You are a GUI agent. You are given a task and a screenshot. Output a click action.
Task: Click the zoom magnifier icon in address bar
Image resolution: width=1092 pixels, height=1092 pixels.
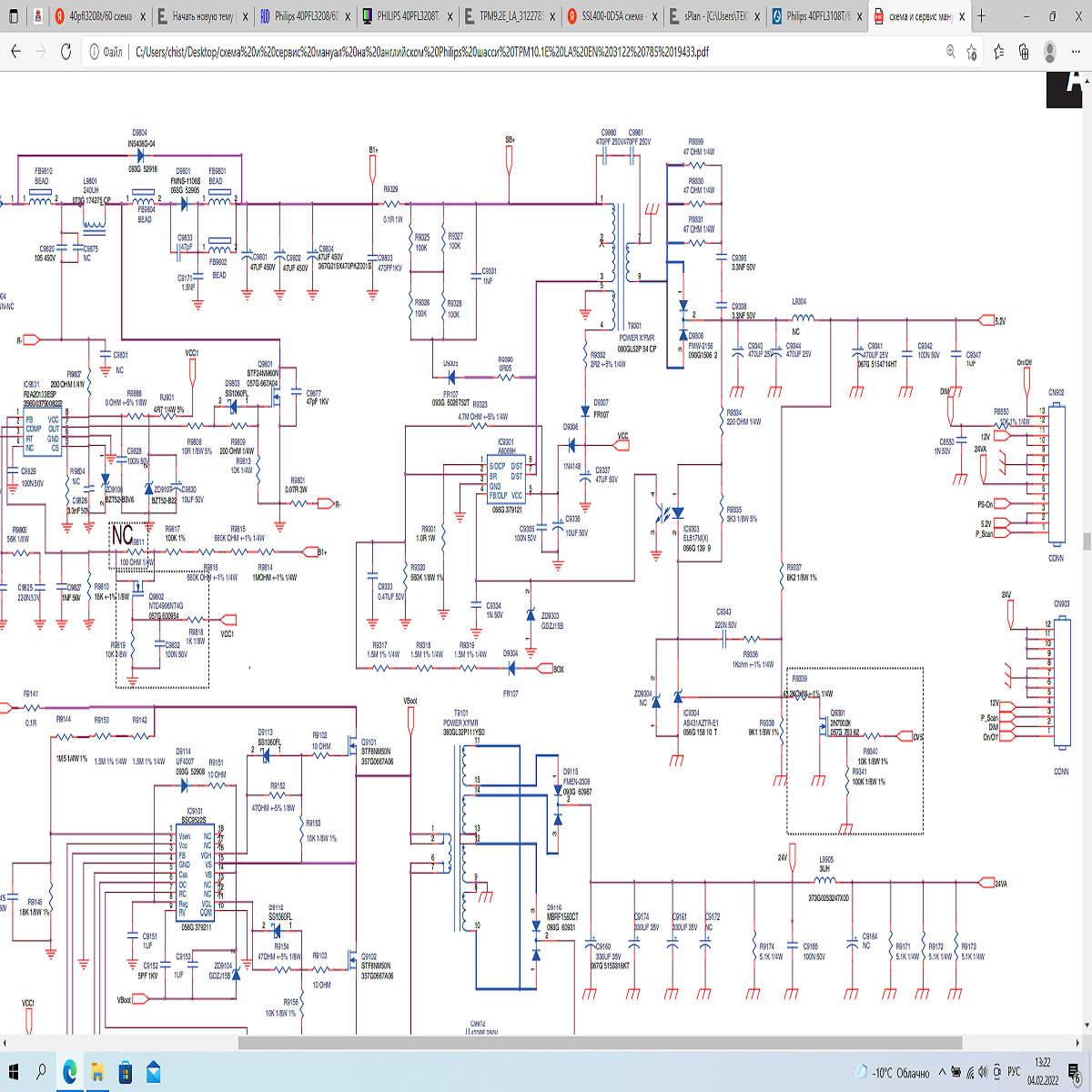click(x=950, y=52)
